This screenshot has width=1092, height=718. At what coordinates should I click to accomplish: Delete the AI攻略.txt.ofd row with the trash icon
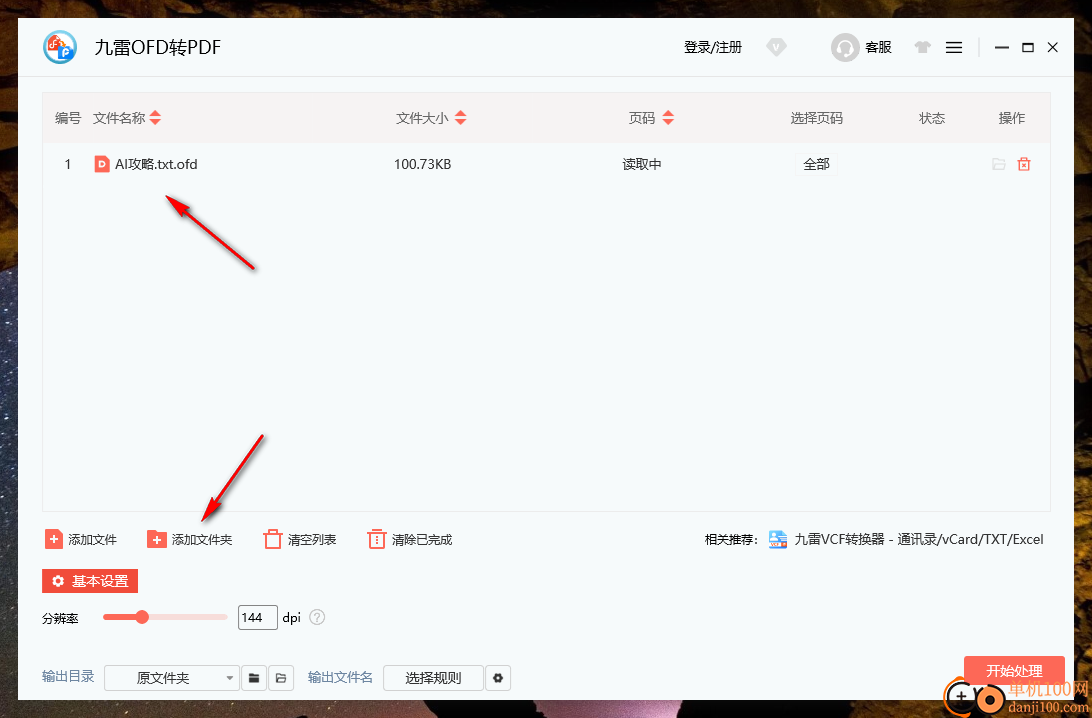(1024, 164)
